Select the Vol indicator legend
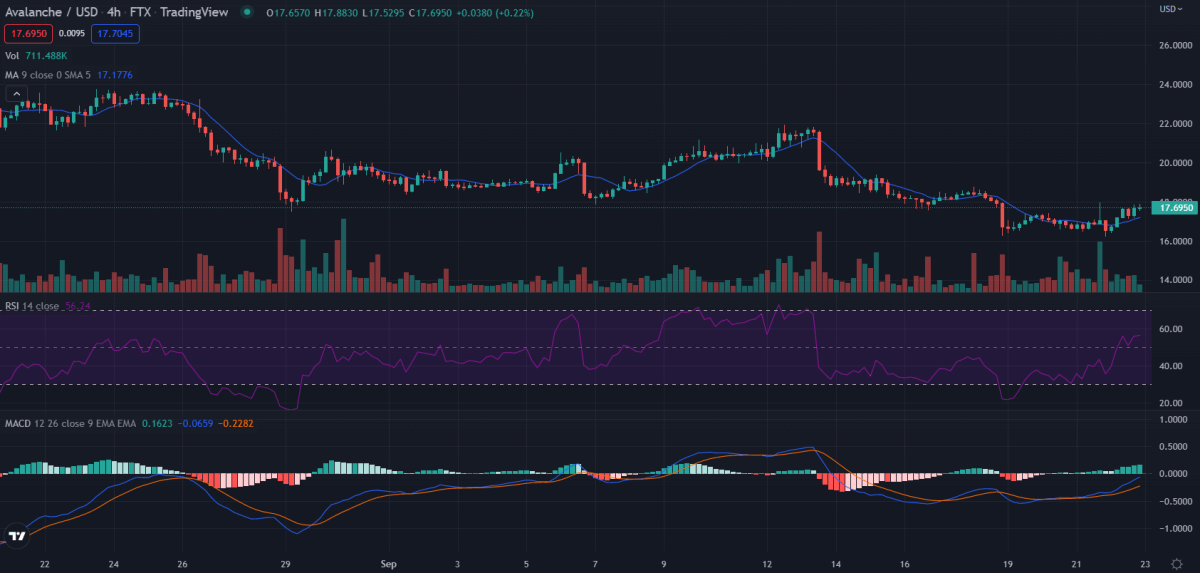Screen dimensions: 1200x573 point(12,56)
